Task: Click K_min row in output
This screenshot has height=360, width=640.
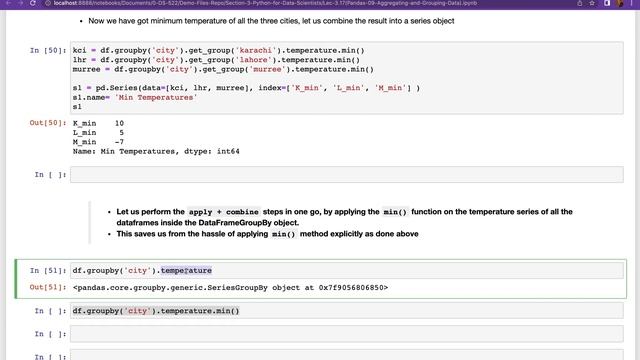Action: 98,123
